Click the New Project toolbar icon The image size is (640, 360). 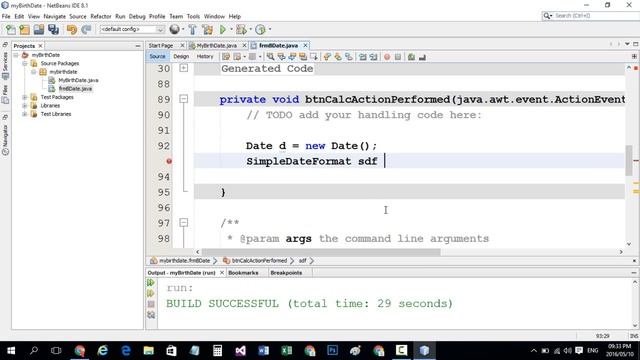(x=24, y=29)
